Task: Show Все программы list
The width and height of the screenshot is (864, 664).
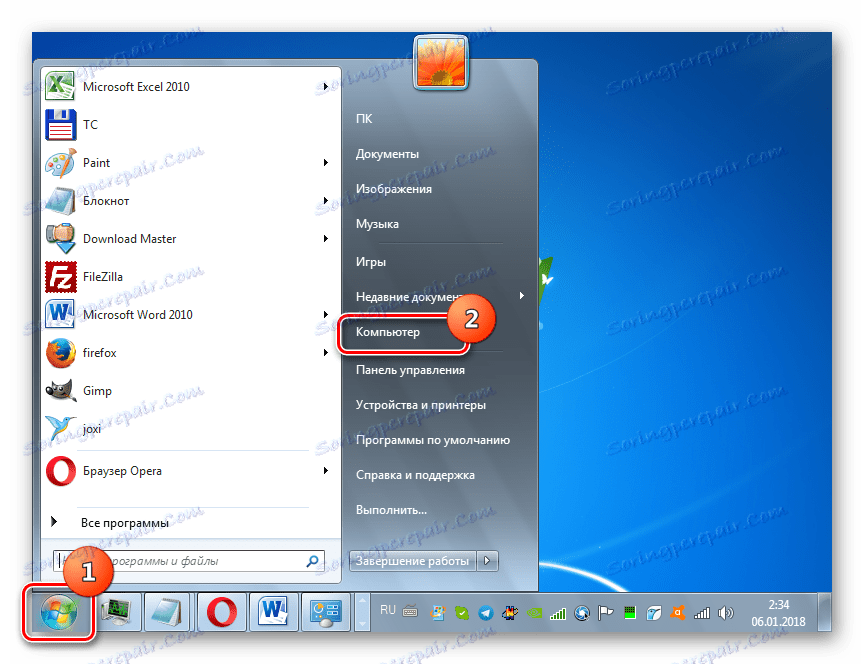Action: pos(125,523)
